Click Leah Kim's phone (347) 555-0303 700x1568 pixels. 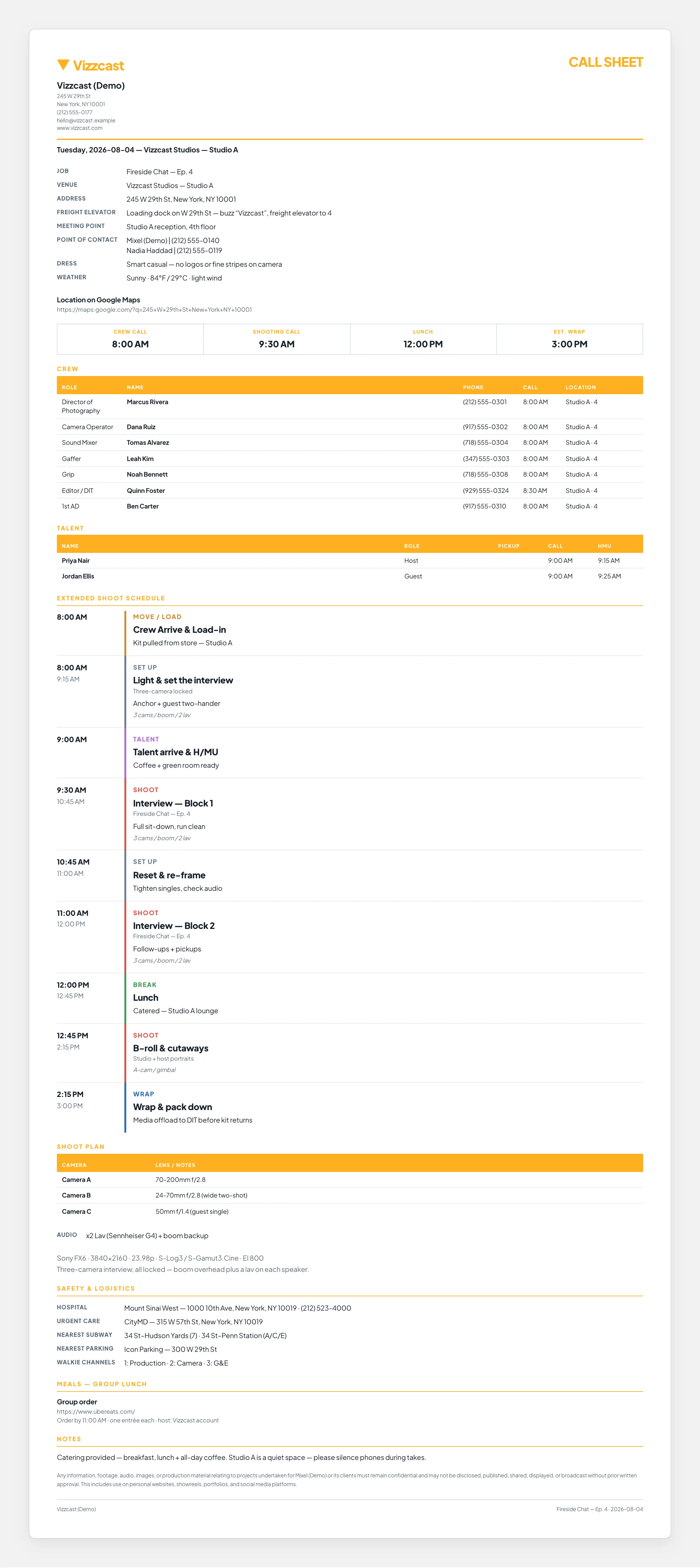pos(486,459)
